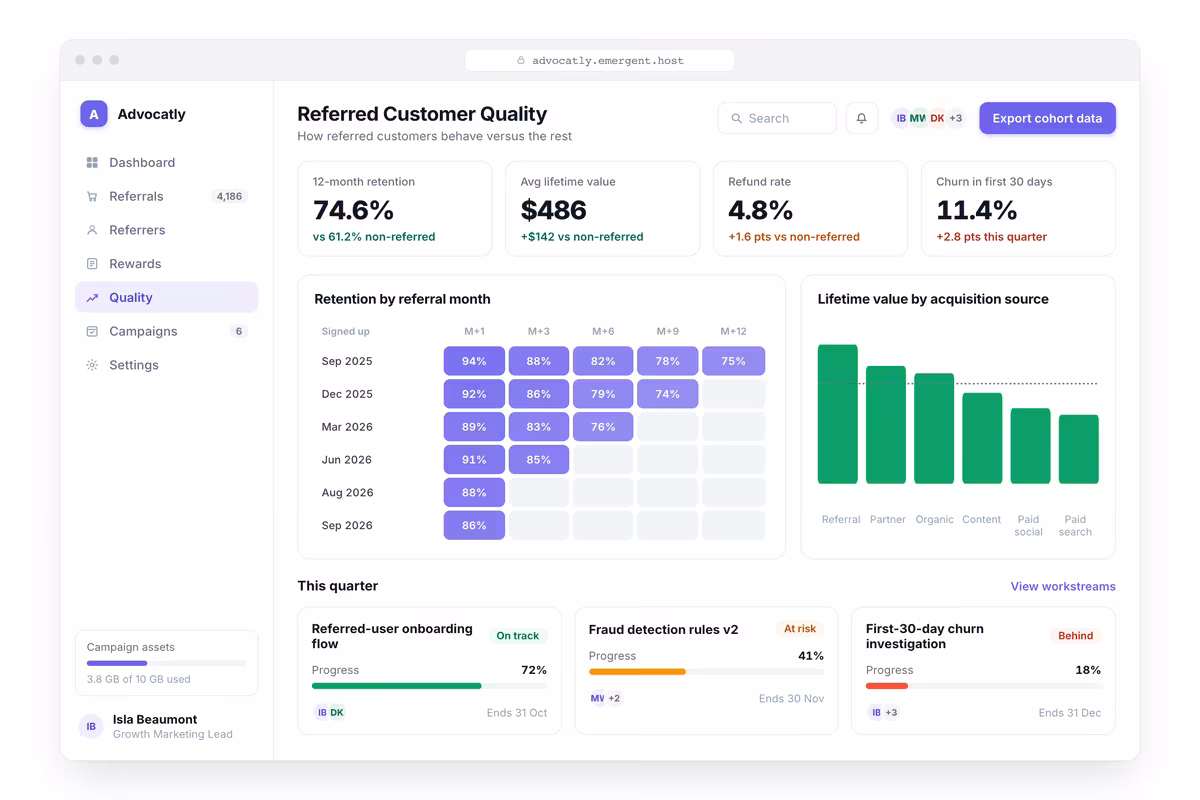Click the Fraud detection 41% progress bar
Image resolution: width=1200 pixels, height=800 pixels.
coord(706,672)
